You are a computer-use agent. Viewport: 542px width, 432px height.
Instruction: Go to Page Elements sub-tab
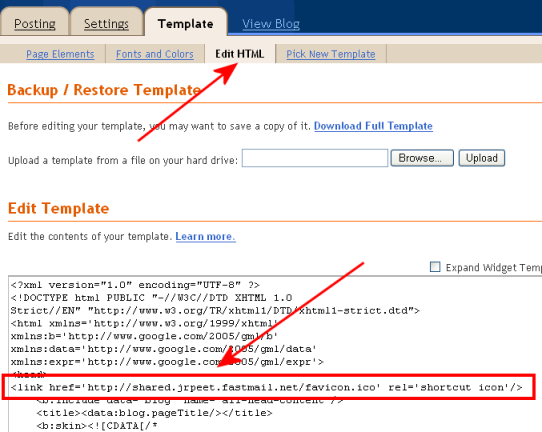(60, 54)
